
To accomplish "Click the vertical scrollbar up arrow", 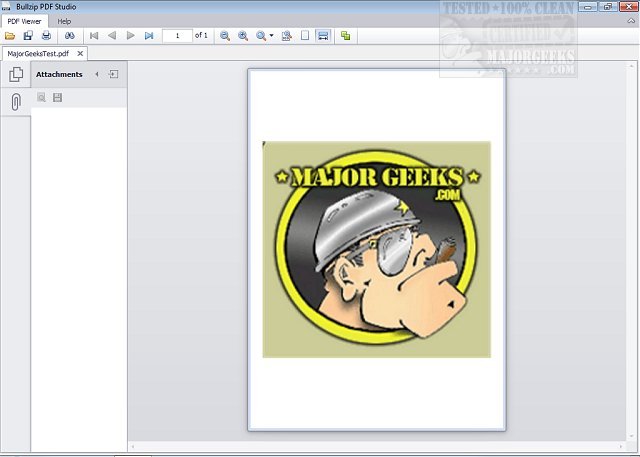I will pos(631,66).
